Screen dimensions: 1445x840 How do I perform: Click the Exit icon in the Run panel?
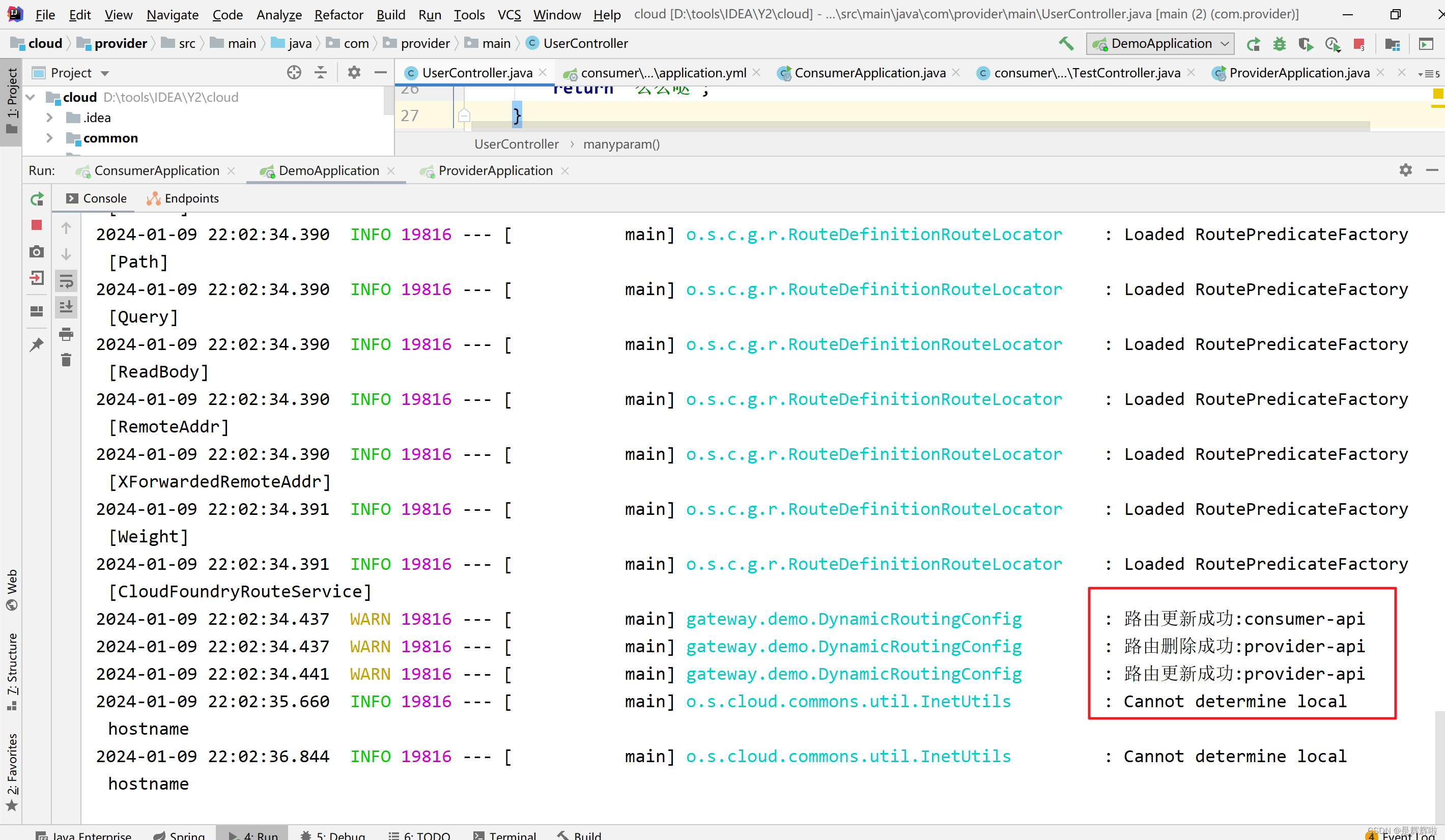[37, 278]
